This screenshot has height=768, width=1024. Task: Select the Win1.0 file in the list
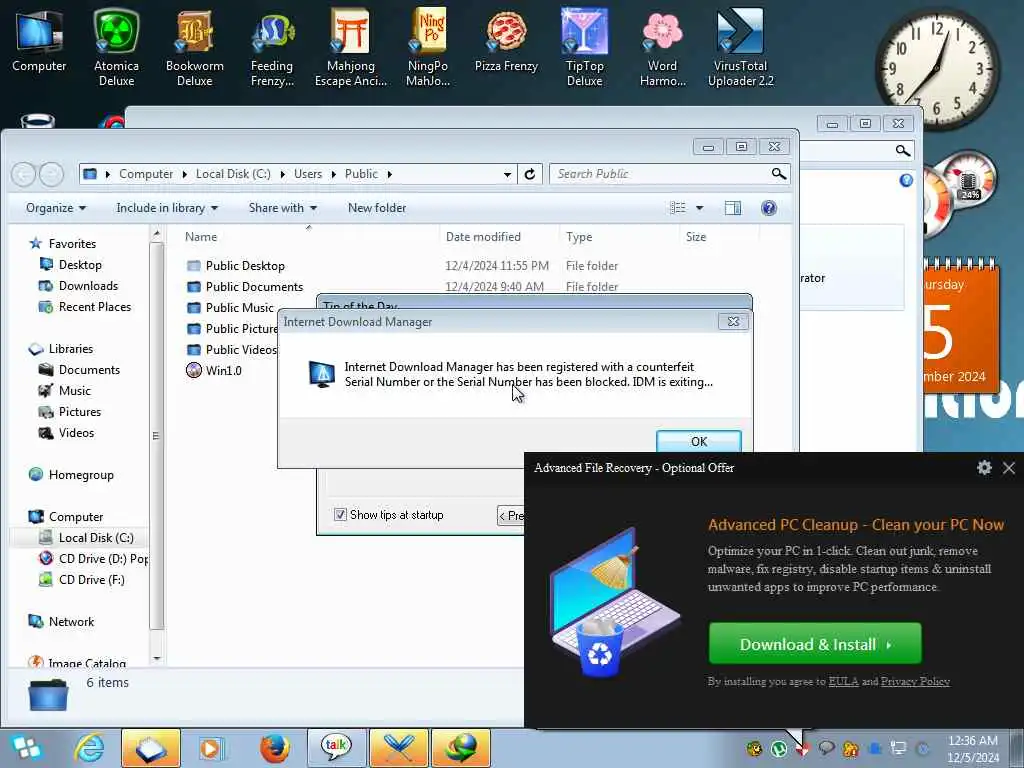[x=223, y=370]
